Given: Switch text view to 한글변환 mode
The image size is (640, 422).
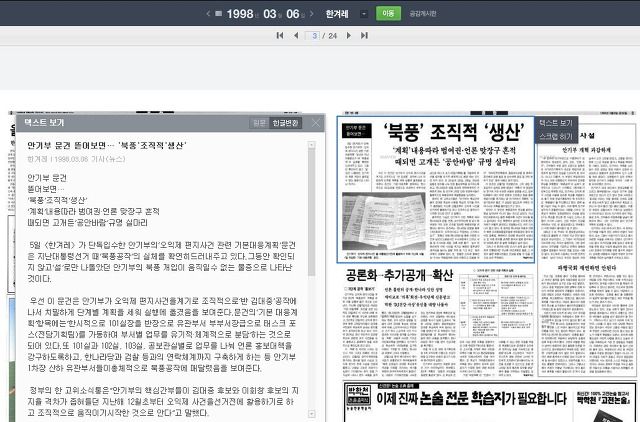Looking at the screenshot, I should [x=285, y=123].
